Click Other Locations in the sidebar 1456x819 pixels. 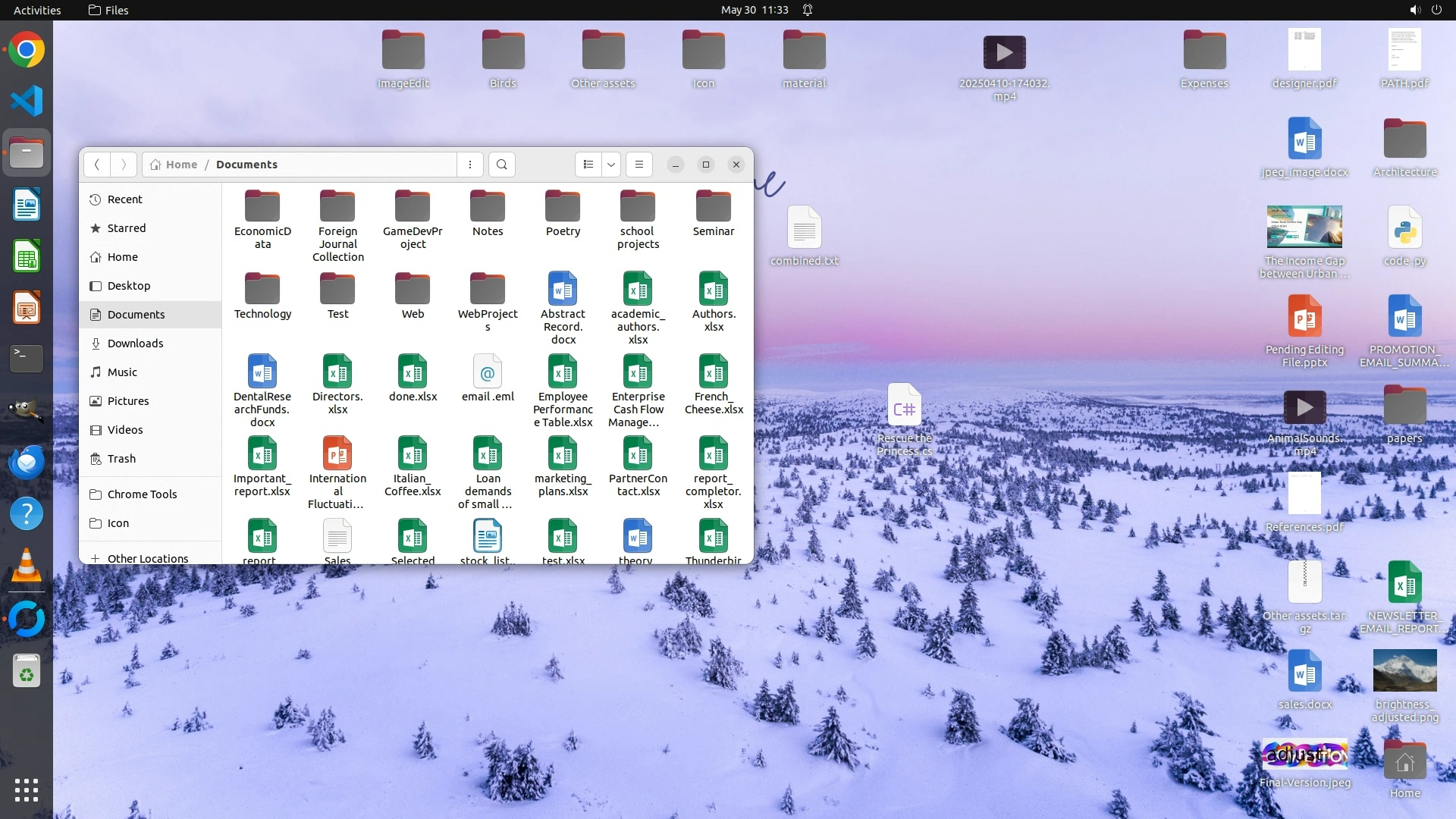(147, 558)
